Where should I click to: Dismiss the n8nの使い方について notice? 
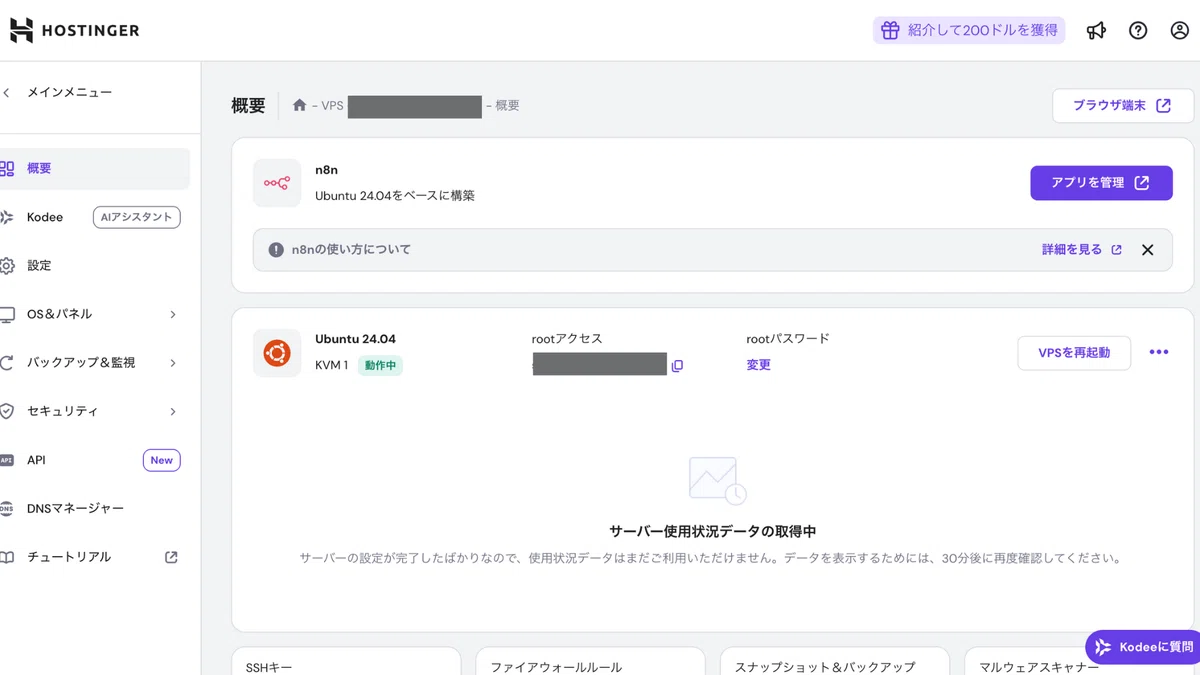coord(1148,250)
